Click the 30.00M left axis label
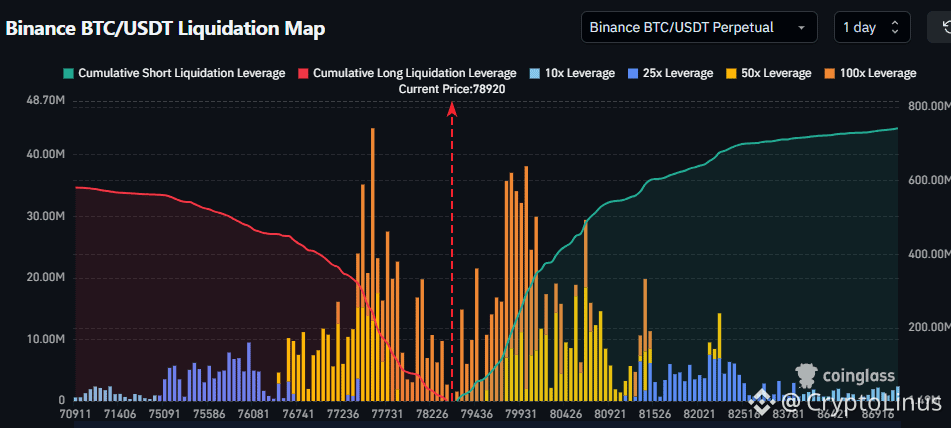The height and width of the screenshot is (428, 951). point(45,216)
